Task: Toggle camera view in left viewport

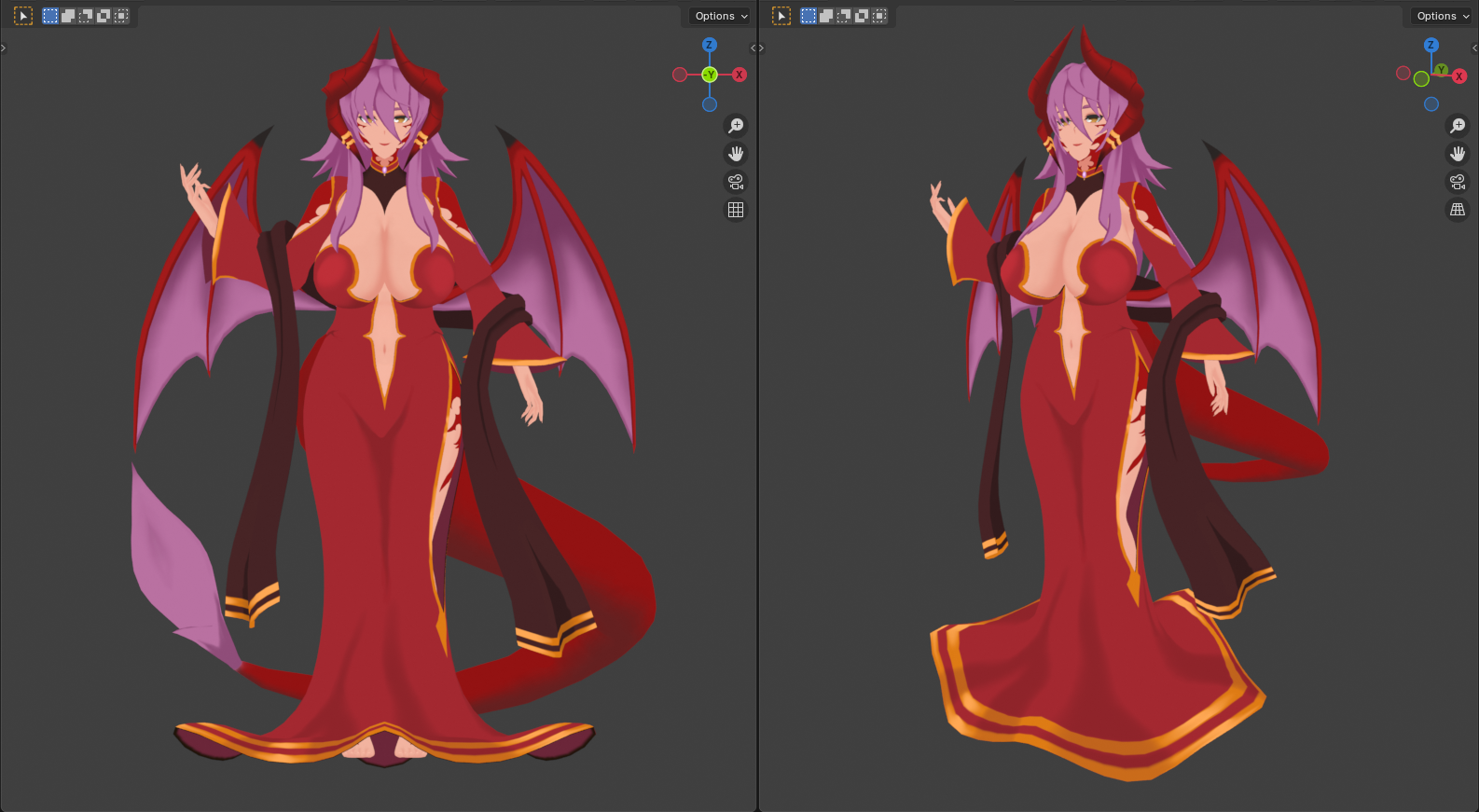Action: (x=736, y=182)
